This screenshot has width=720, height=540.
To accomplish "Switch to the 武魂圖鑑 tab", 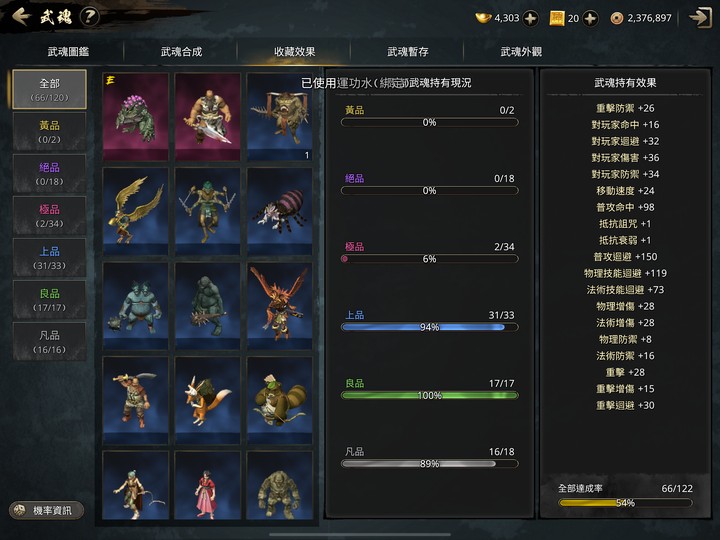I will tap(68, 51).
